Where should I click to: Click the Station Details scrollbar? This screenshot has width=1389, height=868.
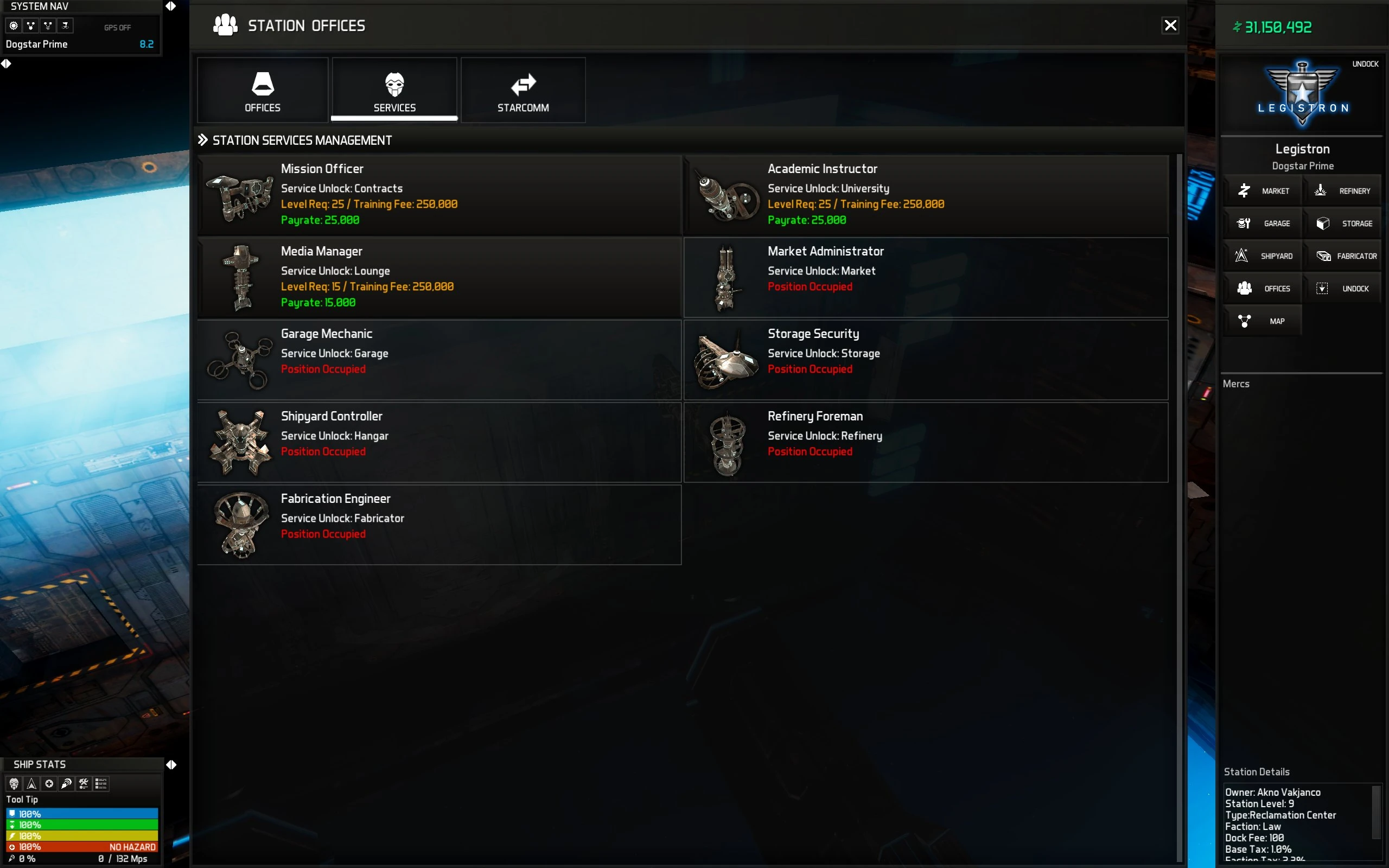coord(1376,813)
